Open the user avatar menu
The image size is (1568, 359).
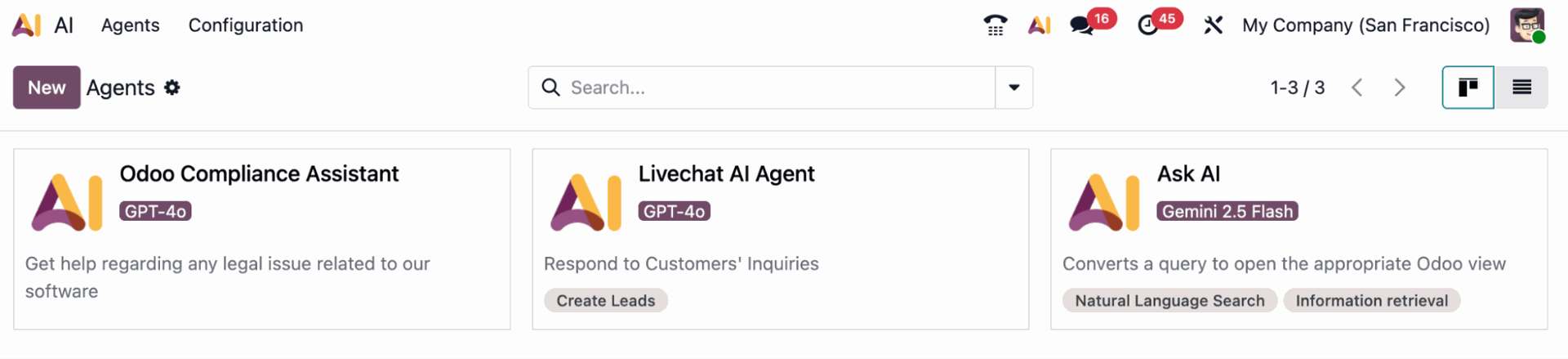click(1526, 25)
